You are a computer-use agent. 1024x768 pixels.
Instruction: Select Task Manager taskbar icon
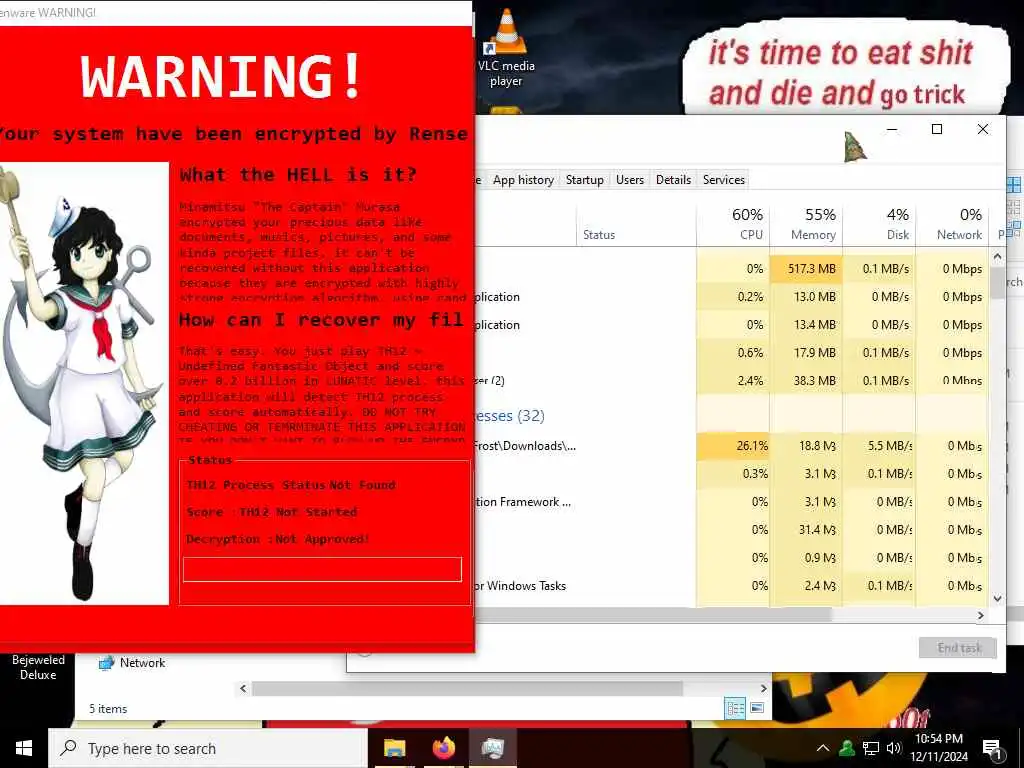492,748
